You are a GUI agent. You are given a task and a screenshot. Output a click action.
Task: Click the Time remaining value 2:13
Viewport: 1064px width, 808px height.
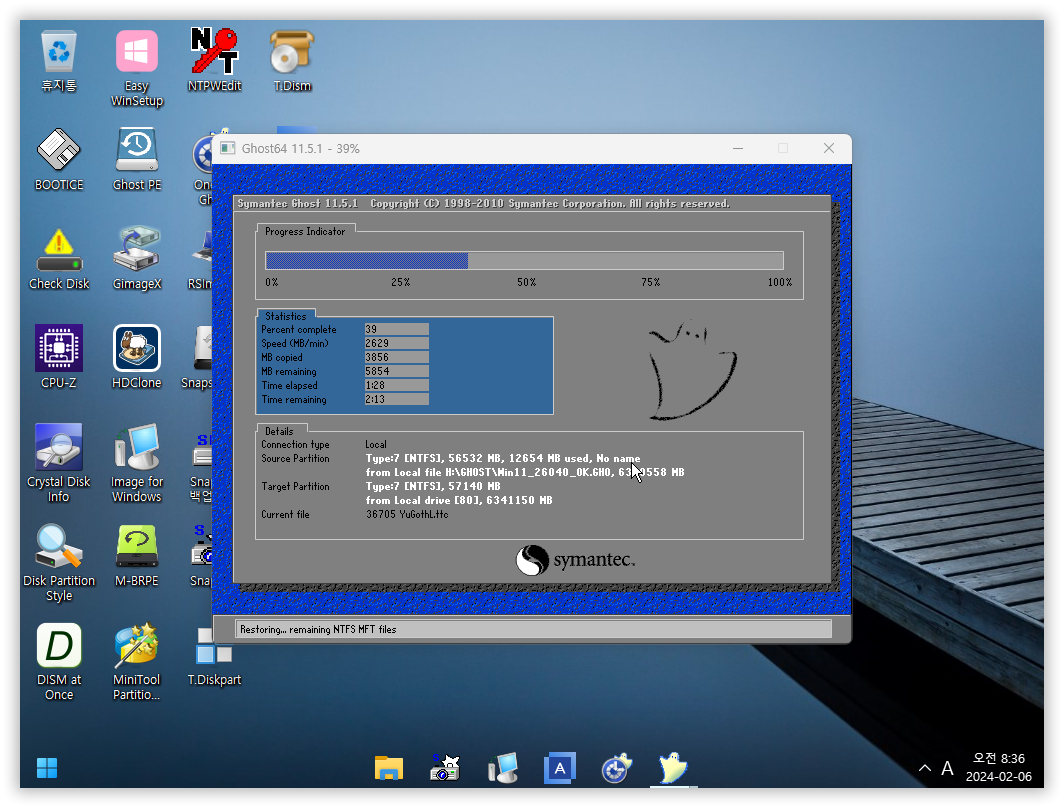coord(396,400)
